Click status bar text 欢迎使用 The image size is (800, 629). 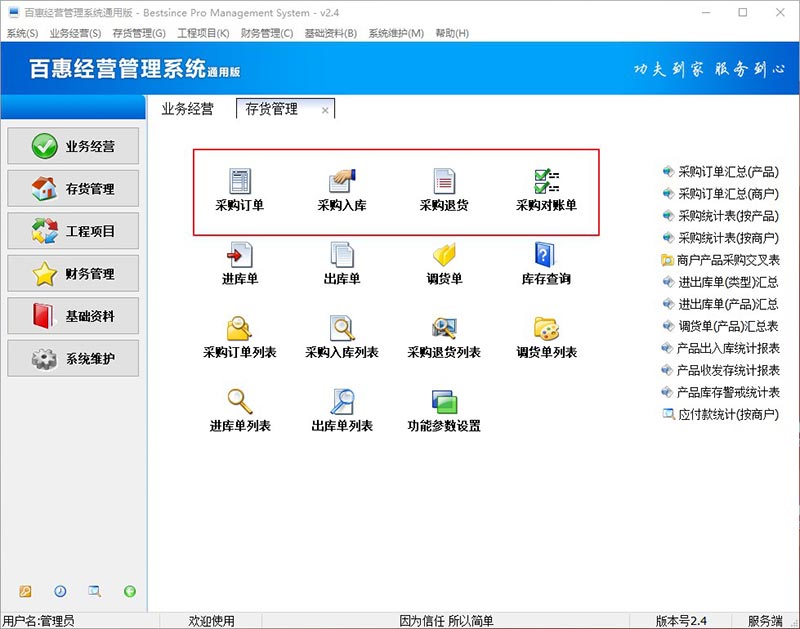(212, 621)
